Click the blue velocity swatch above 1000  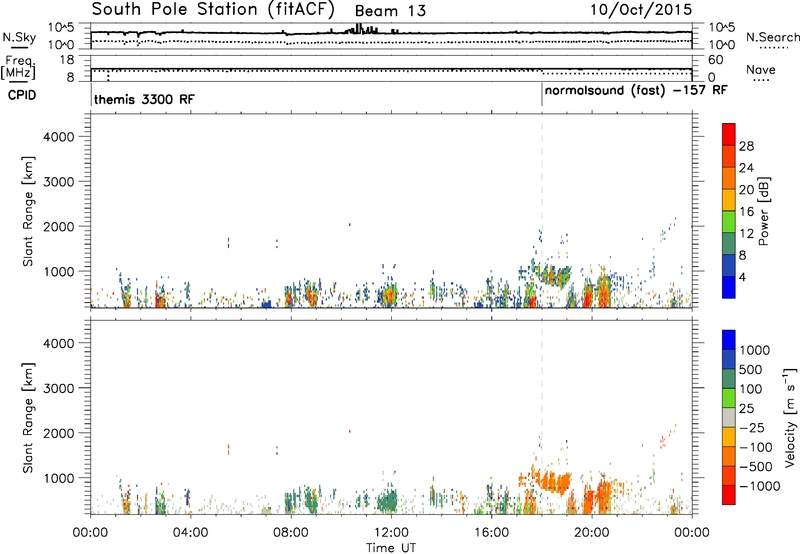click(729, 340)
